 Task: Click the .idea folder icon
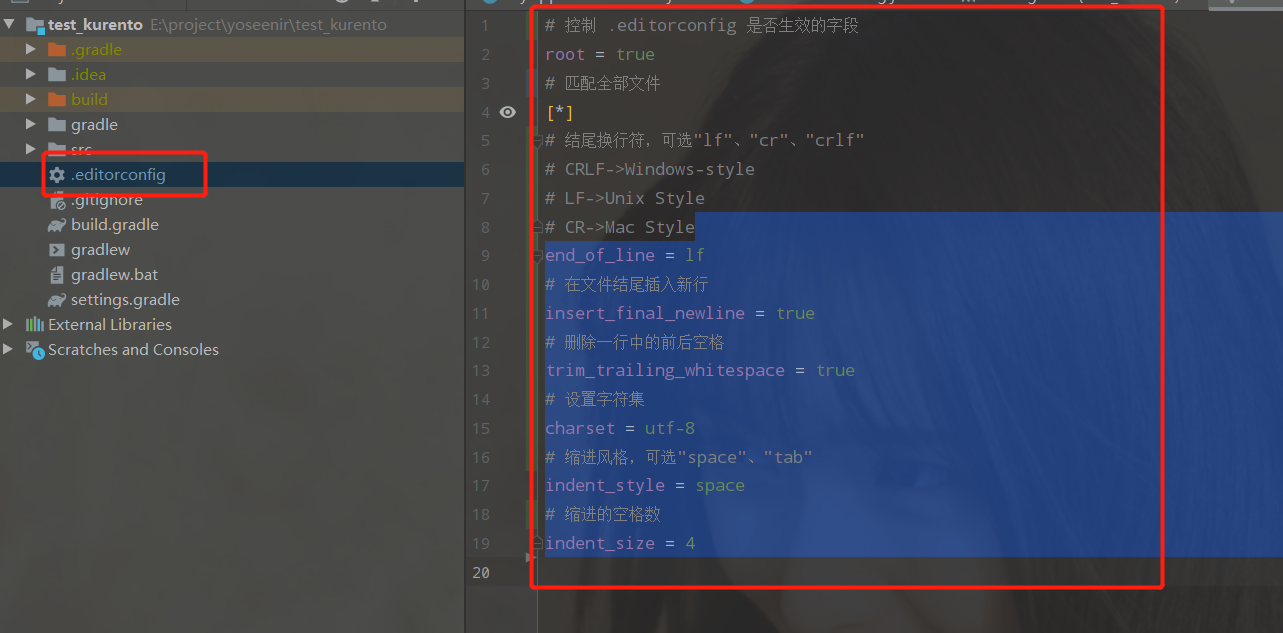(57, 74)
